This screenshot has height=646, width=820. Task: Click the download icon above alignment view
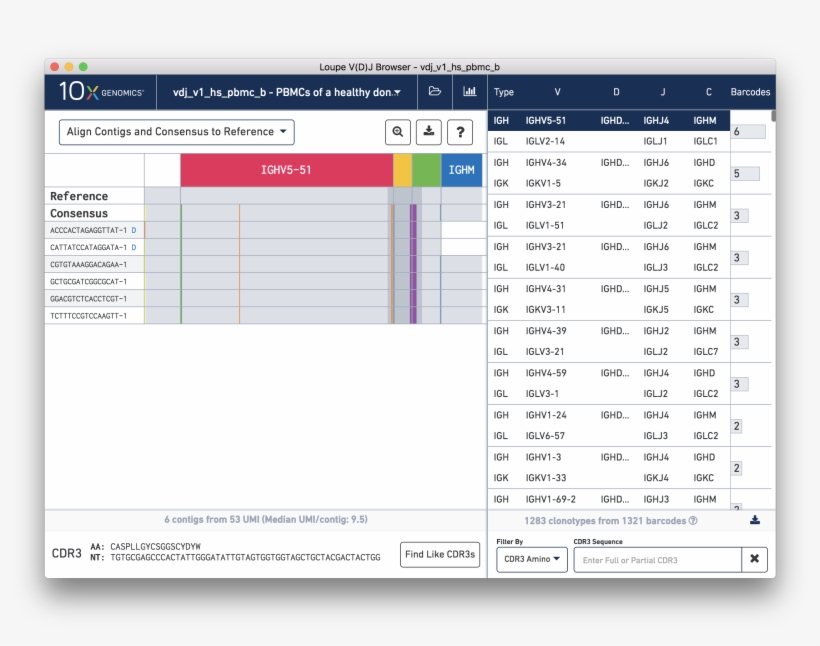pyautogui.click(x=429, y=132)
